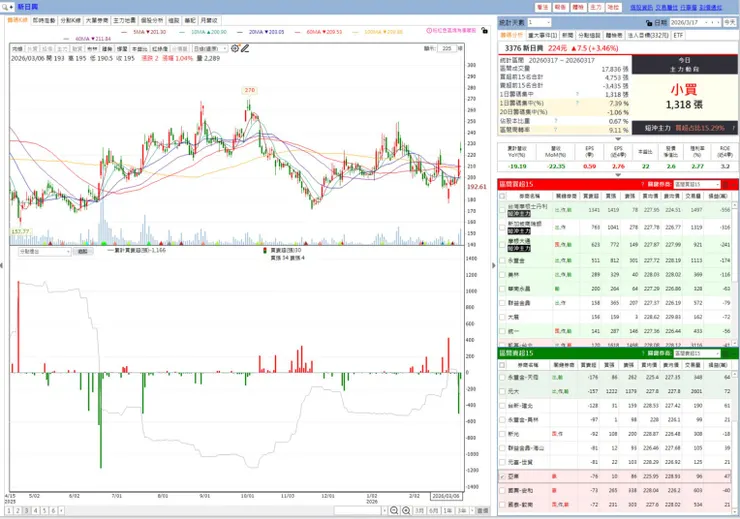
Task: Tick the checkbox for the 群益金鼎 row
Action: click(502, 303)
